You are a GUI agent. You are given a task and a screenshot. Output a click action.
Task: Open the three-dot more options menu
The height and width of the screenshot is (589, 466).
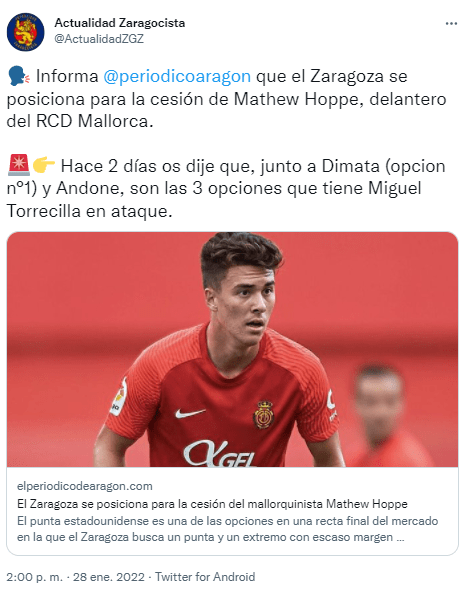click(451, 24)
